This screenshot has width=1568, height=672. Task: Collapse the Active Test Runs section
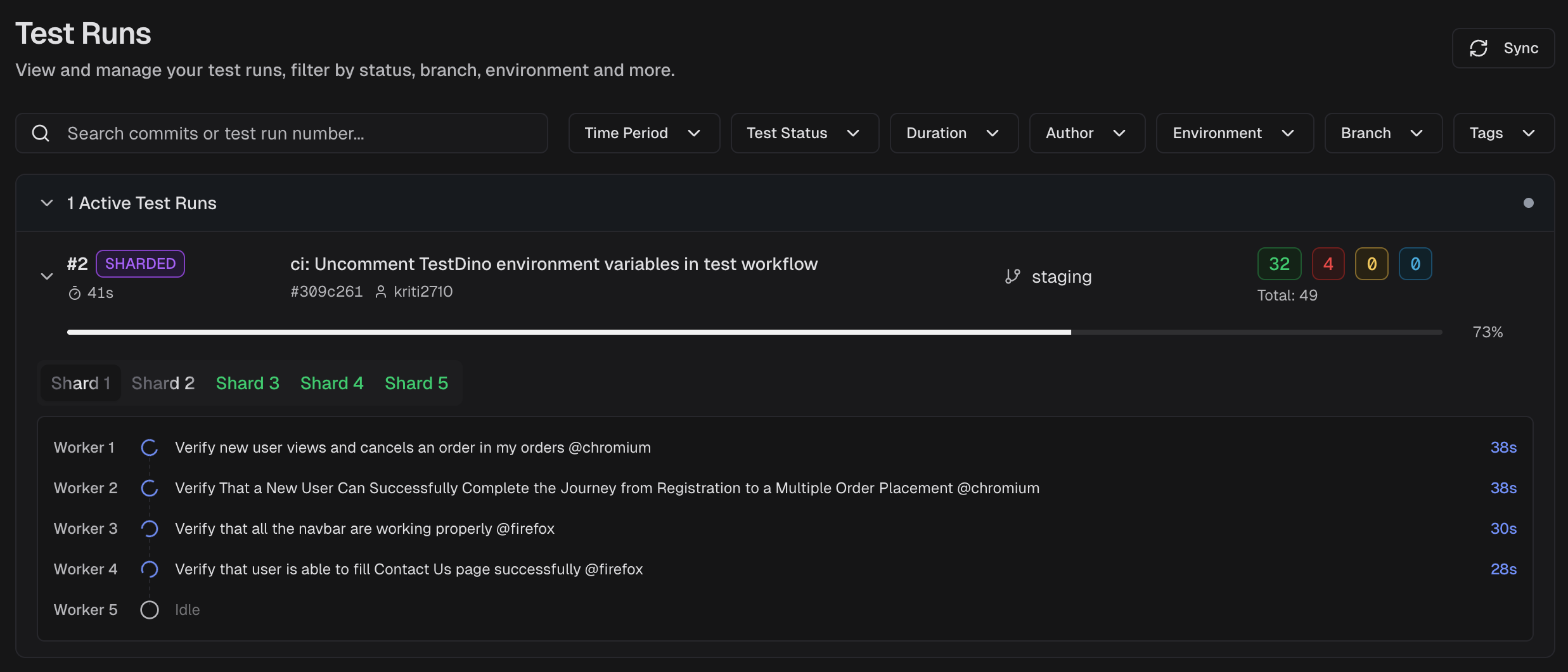pyautogui.click(x=47, y=203)
